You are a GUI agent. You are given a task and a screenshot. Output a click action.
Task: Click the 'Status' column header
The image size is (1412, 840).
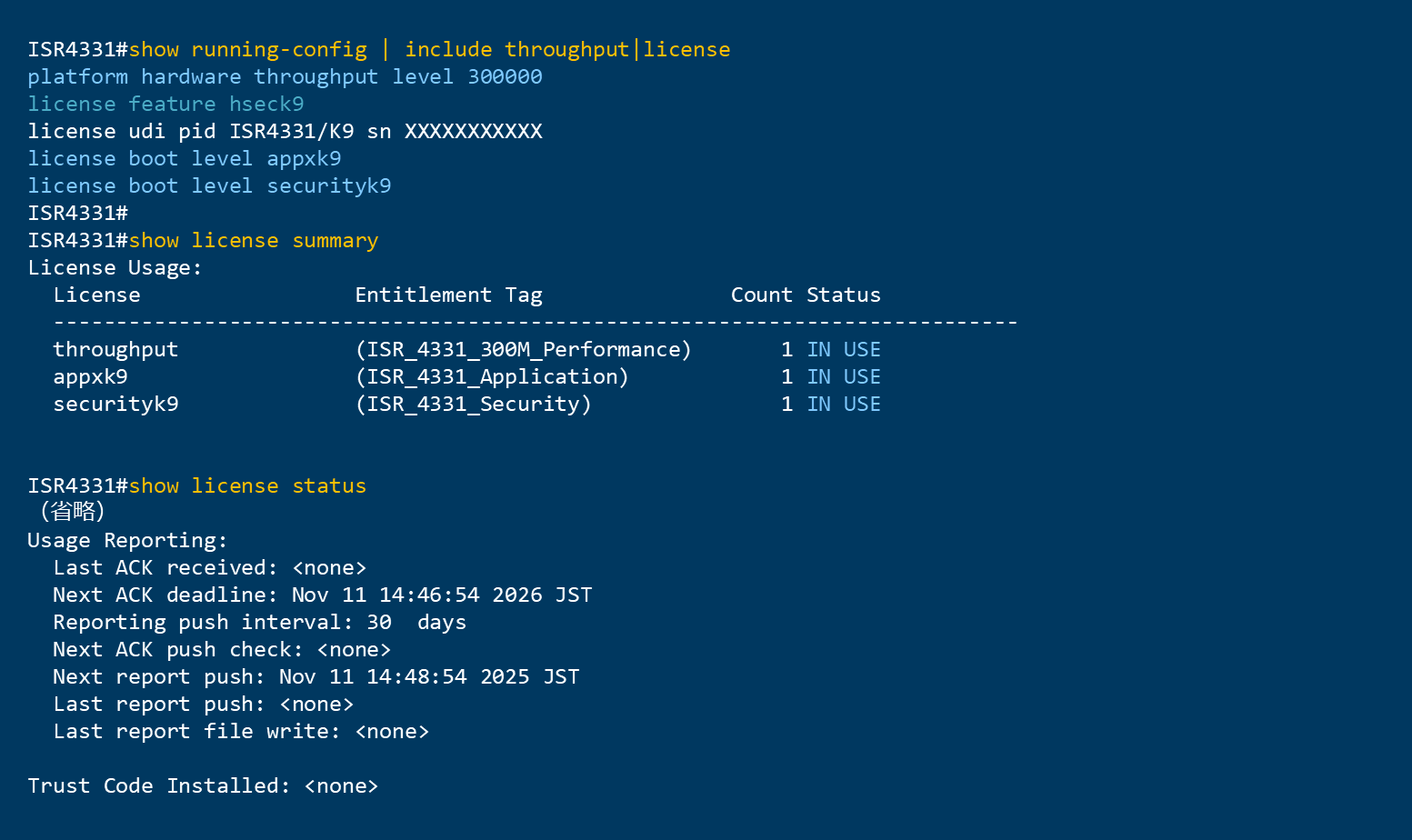click(x=843, y=295)
